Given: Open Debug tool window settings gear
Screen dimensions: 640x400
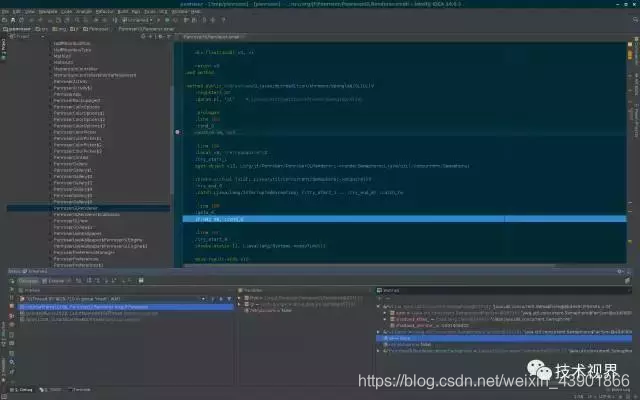Looking at the screenshot, I should [620, 271].
